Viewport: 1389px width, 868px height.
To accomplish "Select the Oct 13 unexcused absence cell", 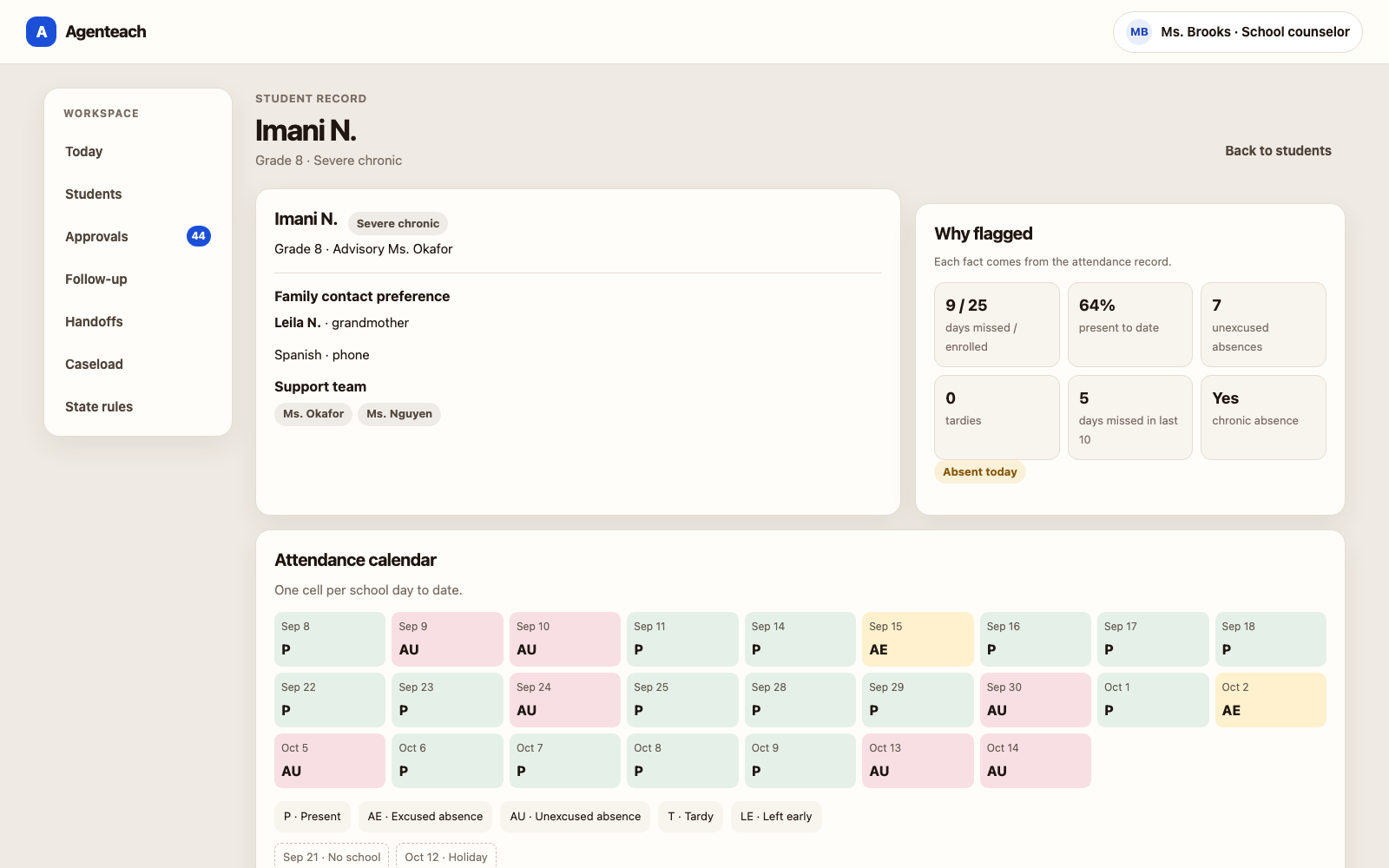I will tap(918, 761).
